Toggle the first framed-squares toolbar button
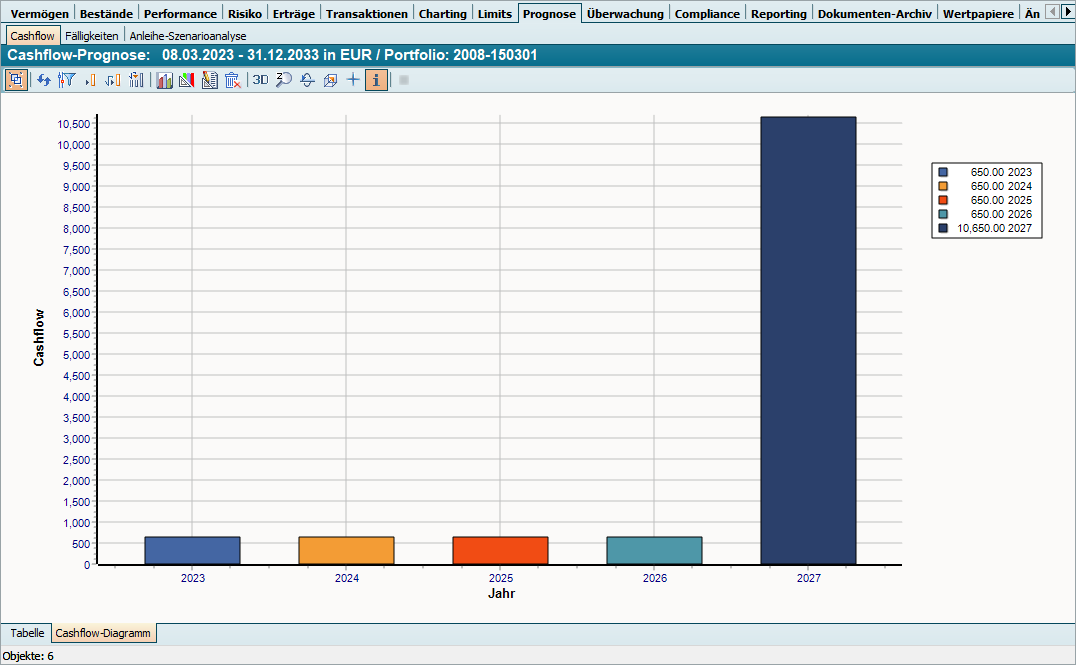 click(x=16, y=80)
